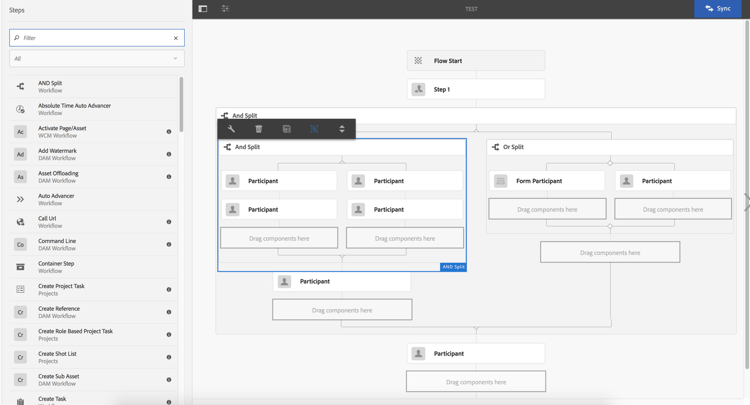Open workflow page information sliders icon

[225, 9]
